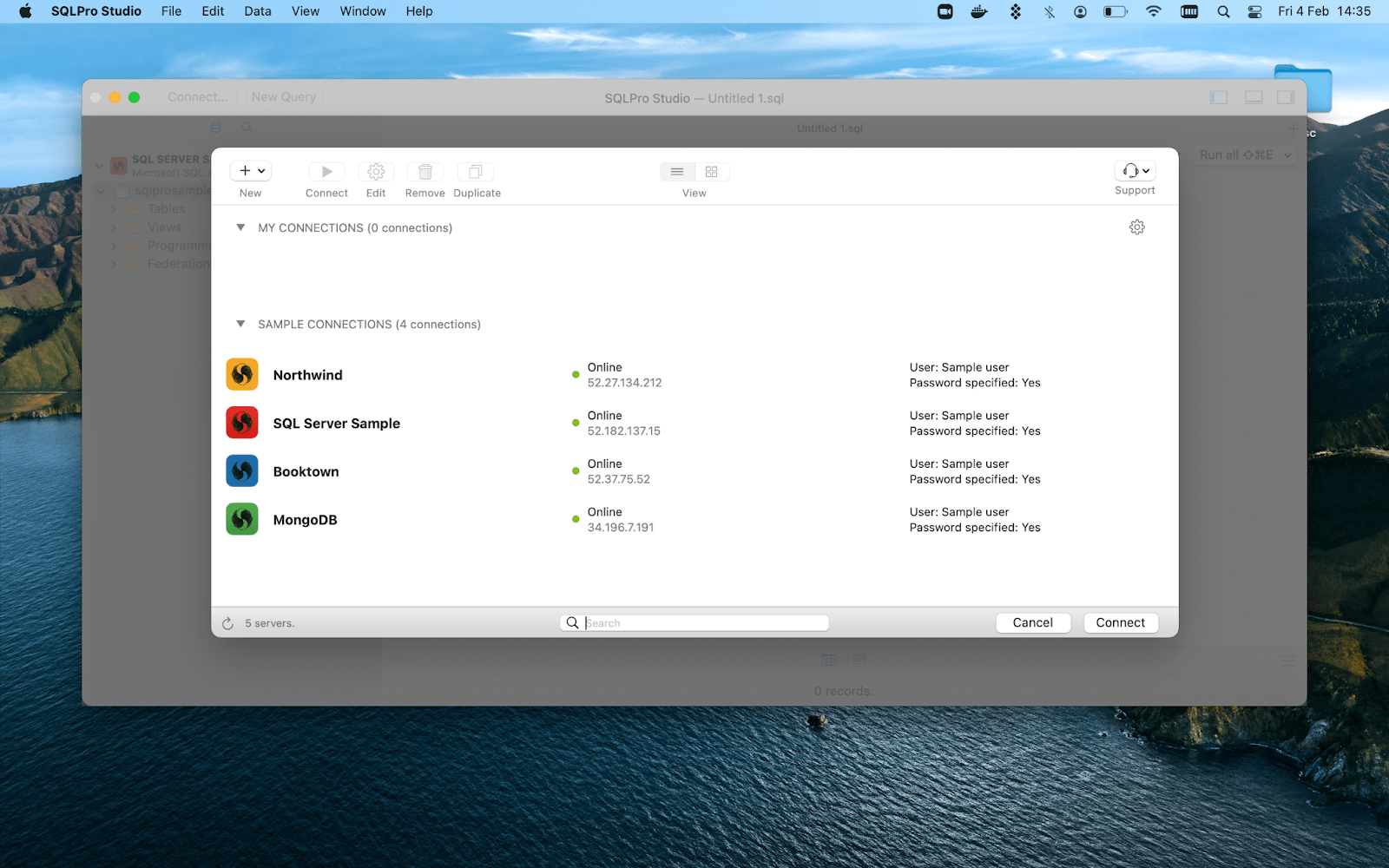Enable list view for connections

677,171
